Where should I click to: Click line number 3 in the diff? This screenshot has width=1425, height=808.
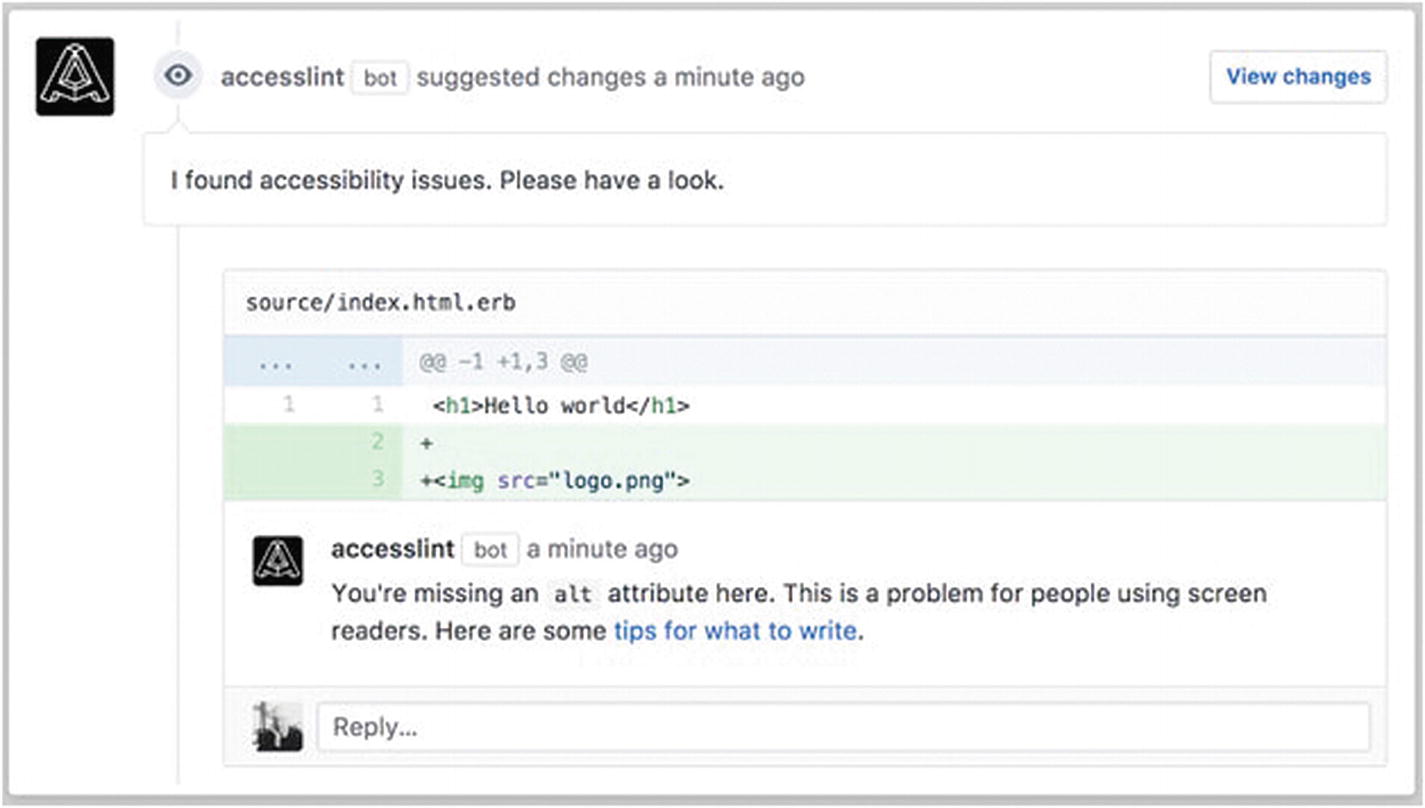coord(378,480)
